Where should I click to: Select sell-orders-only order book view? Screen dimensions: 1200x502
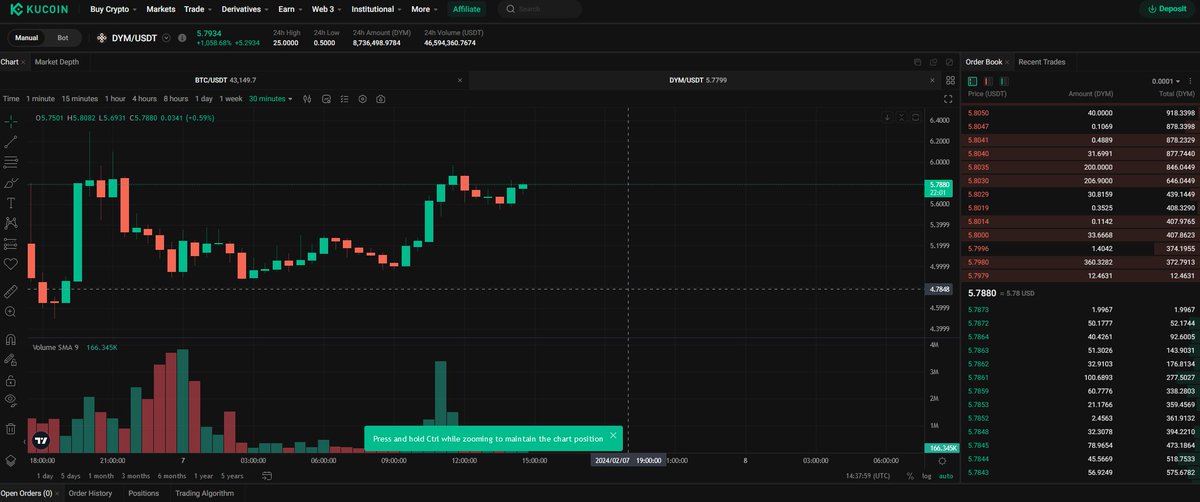pos(988,81)
